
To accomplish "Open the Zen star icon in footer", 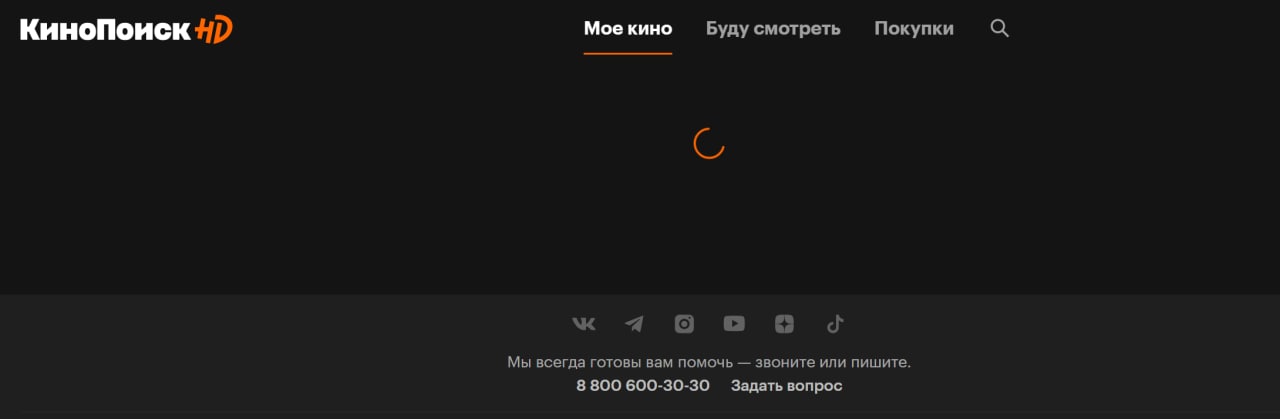I will 785,323.
